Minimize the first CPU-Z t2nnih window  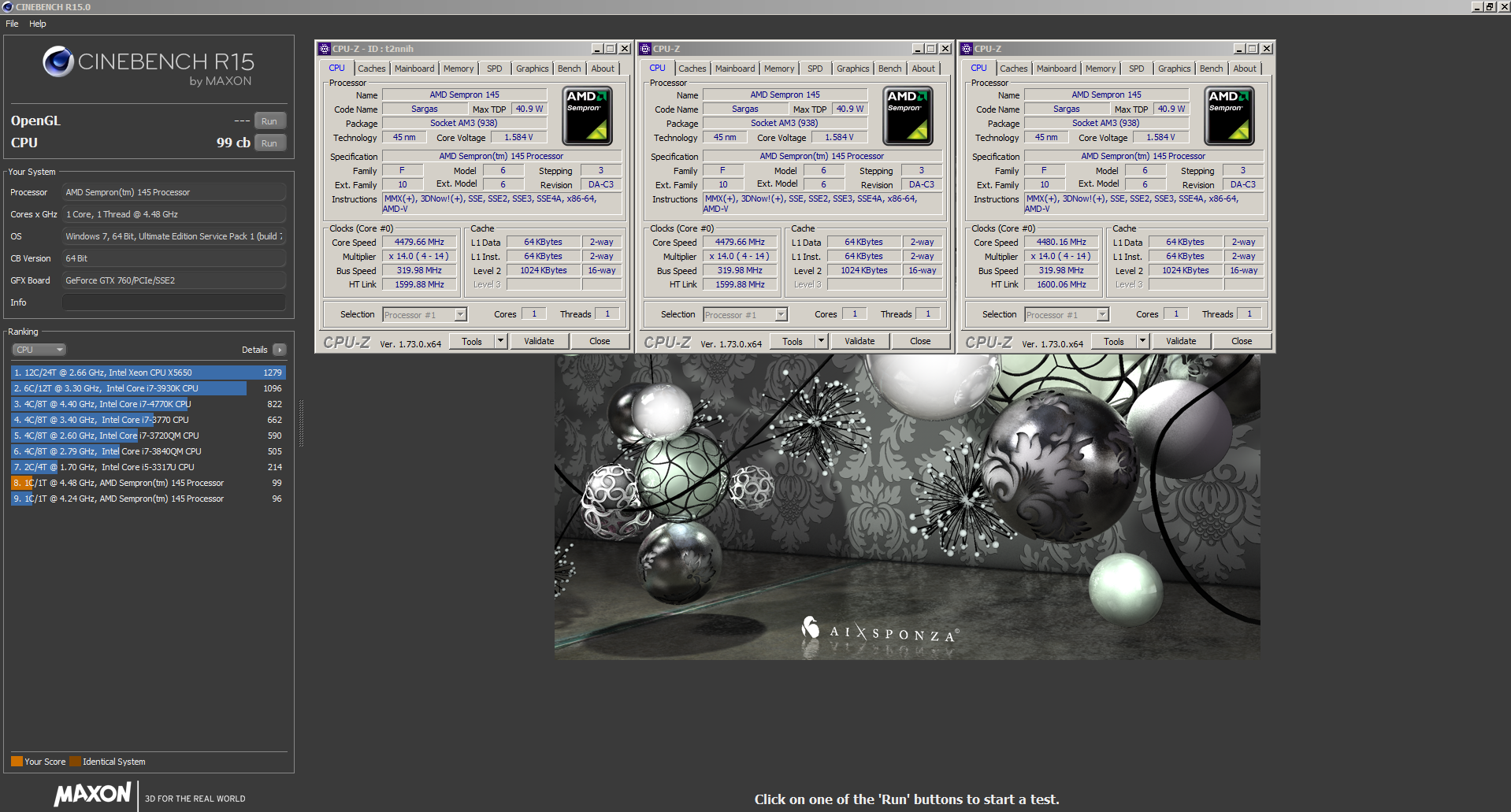tap(597, 49)
